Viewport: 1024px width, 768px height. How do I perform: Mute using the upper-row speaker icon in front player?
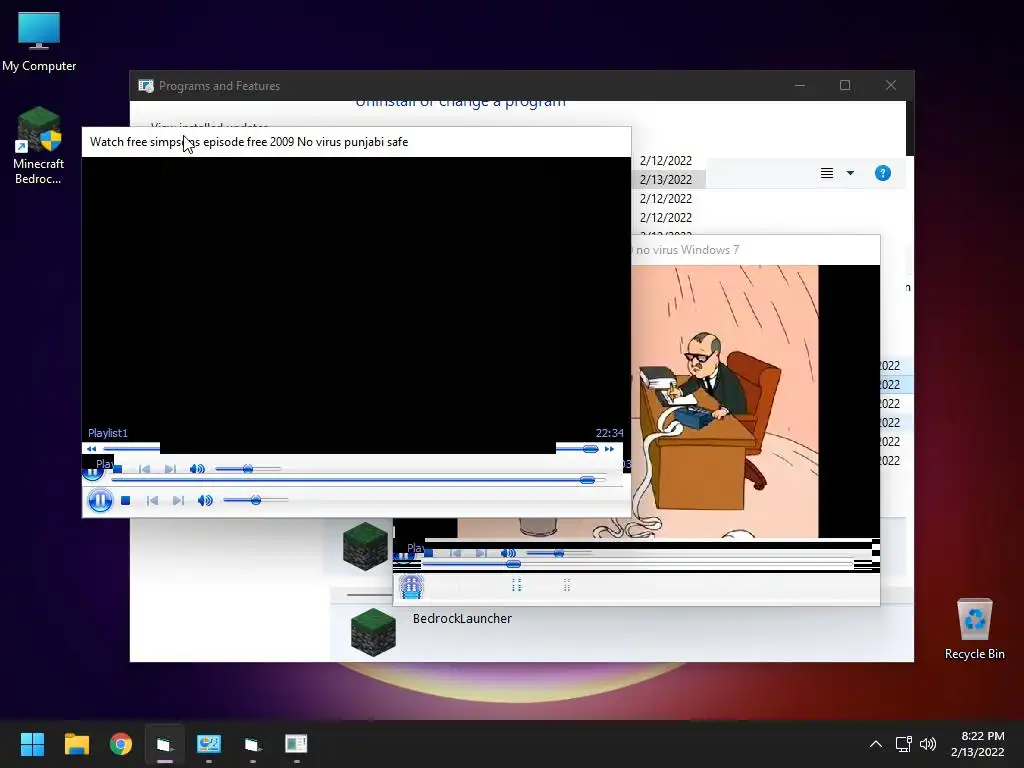197,469
